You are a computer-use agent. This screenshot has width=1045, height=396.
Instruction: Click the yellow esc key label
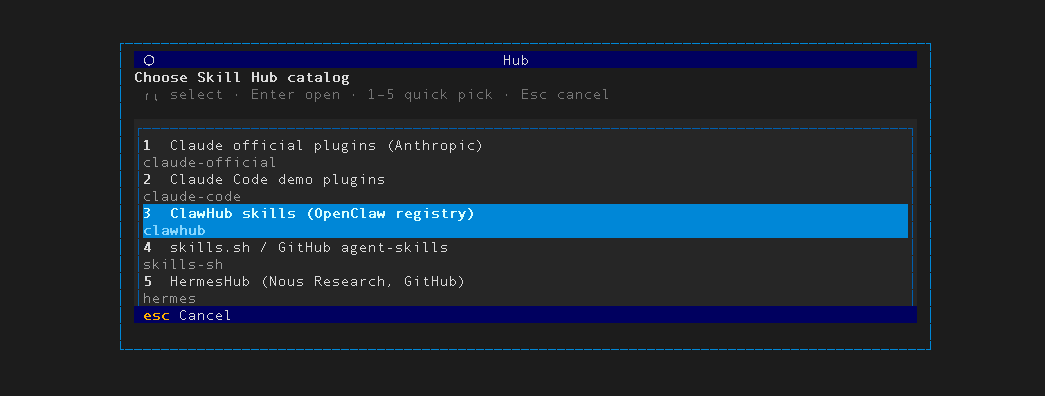point(157,315)
